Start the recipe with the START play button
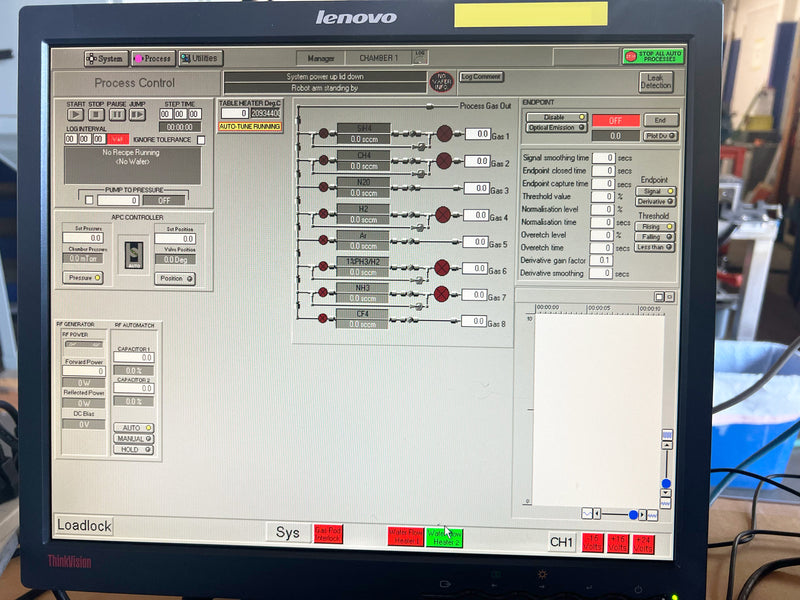Viewport: 800px width, 600px height. click(76, 115)
